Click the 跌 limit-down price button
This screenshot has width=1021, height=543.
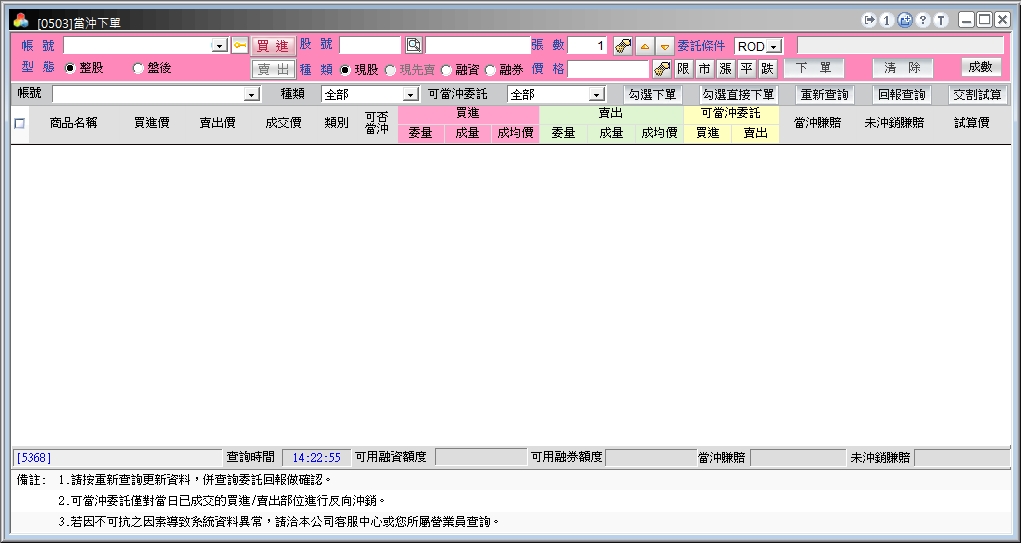768,68
